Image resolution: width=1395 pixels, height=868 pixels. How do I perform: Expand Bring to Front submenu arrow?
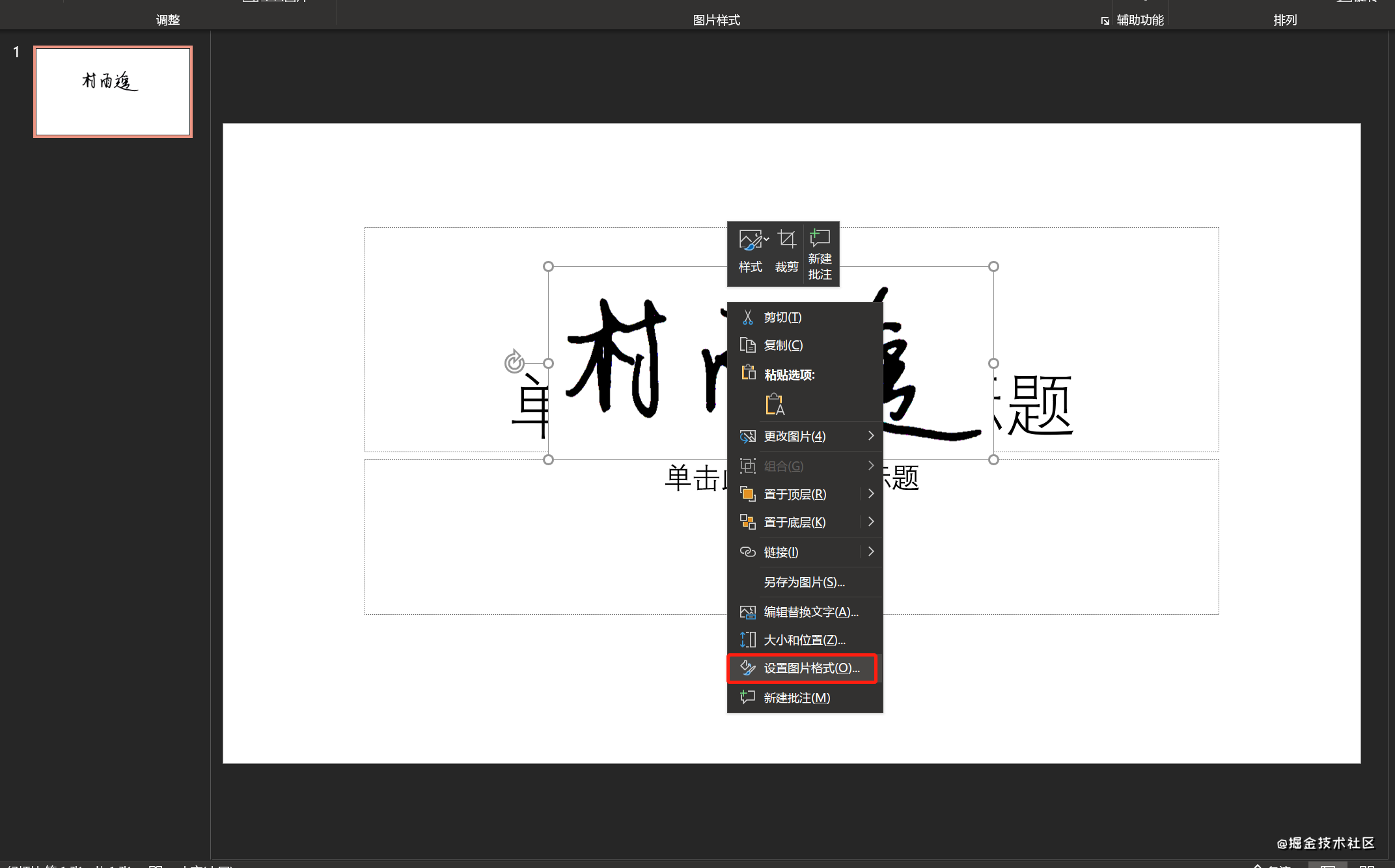pos(871,494)
